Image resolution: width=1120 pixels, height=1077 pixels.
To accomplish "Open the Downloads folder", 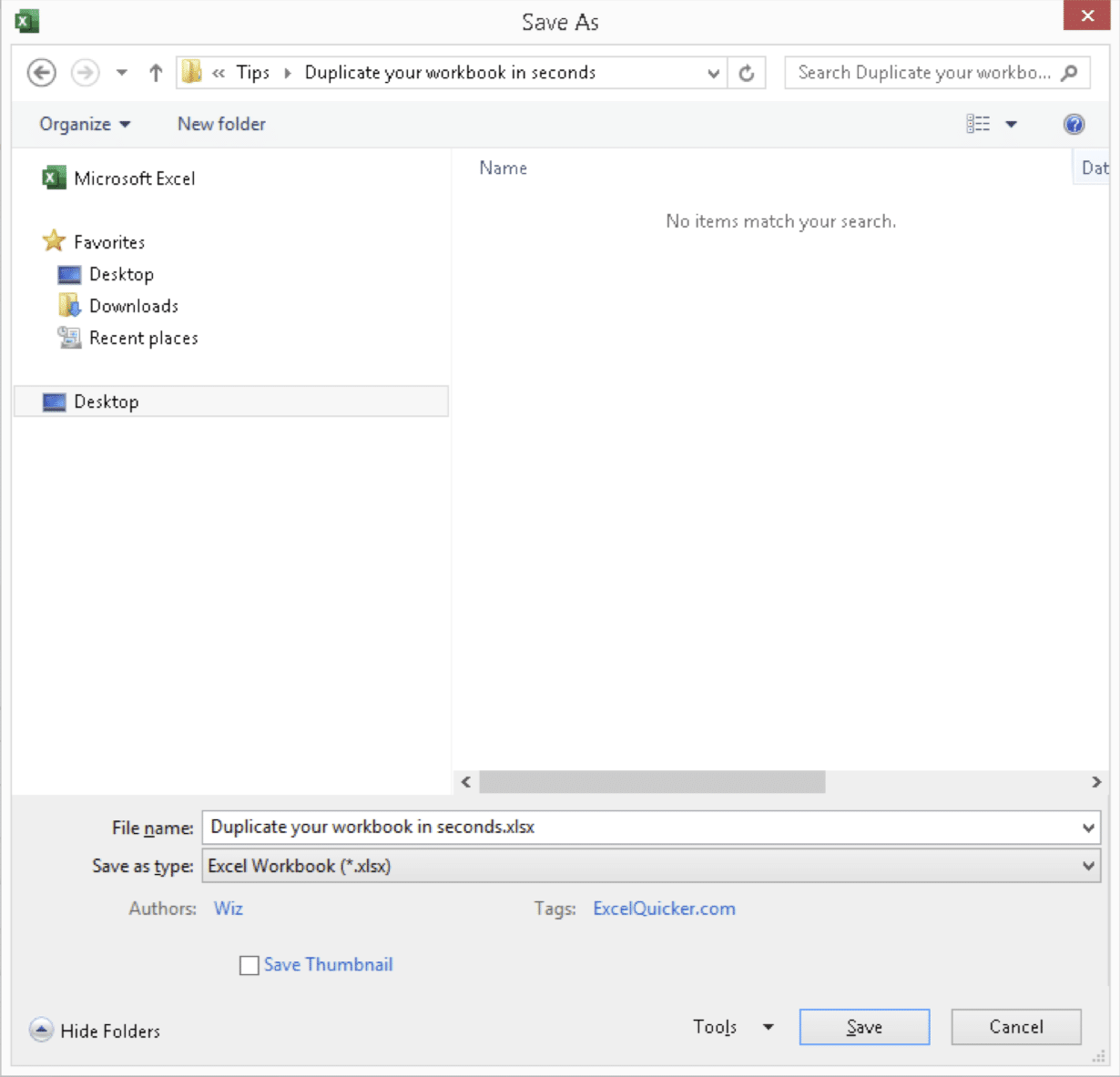I will 134,306.
